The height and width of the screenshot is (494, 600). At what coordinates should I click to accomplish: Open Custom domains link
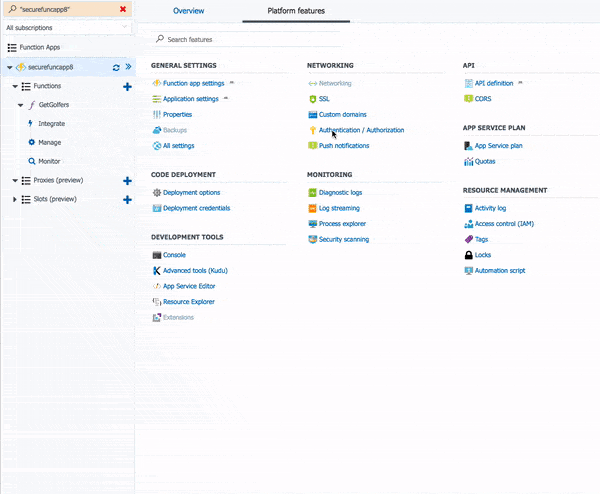(x=343, y=114)
